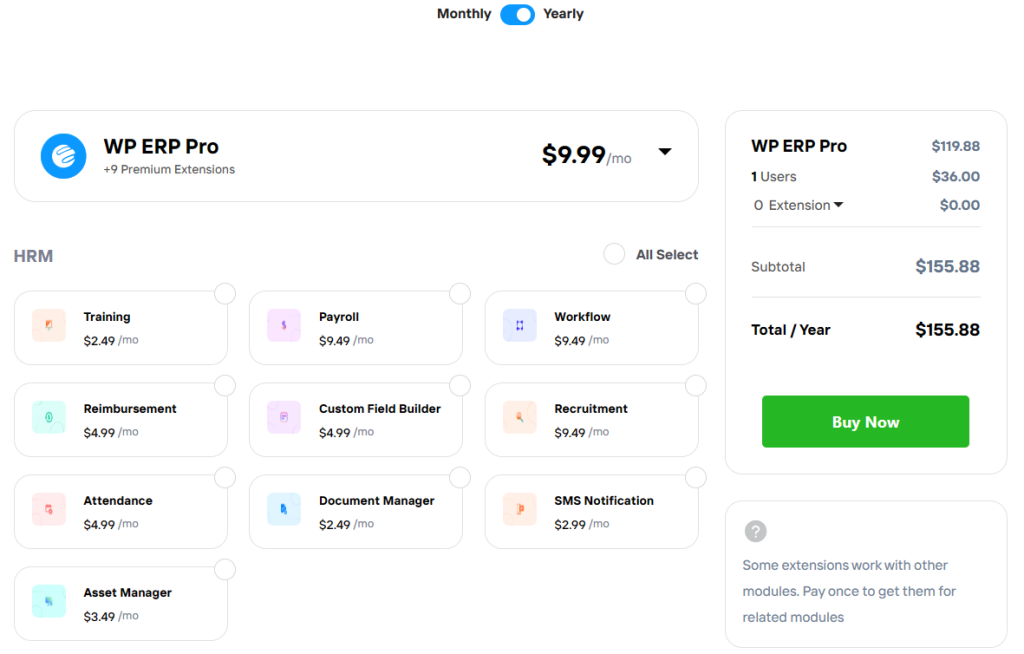Select the SMS Notification checkbox circle
The image size is (1024, 654).
click(x=696, y=478)
